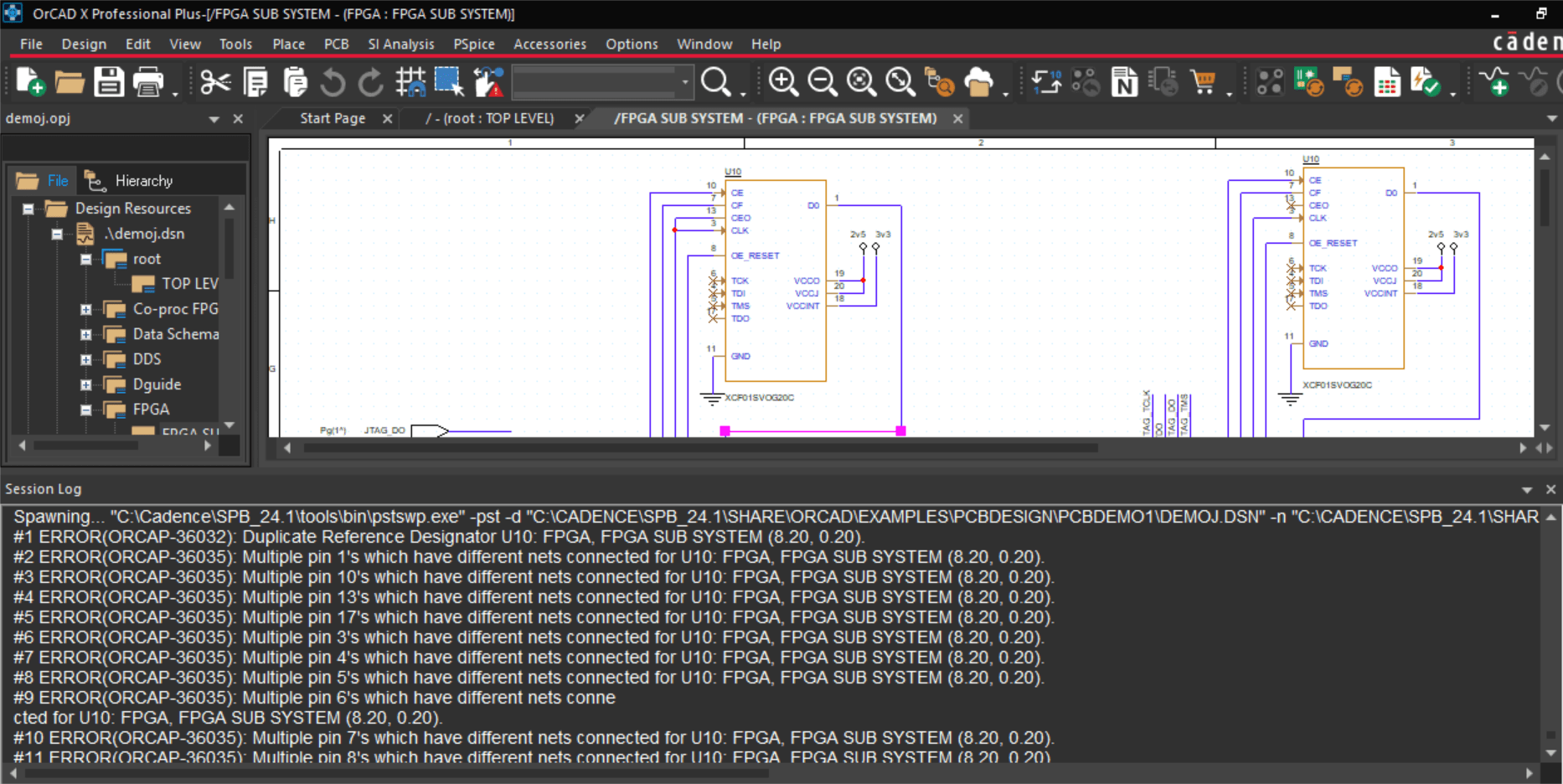Viewport: 1563px width, 784px height.
Task: Collapse the FPGA folder
Action: pyautogui.click(x=85, y=410)
